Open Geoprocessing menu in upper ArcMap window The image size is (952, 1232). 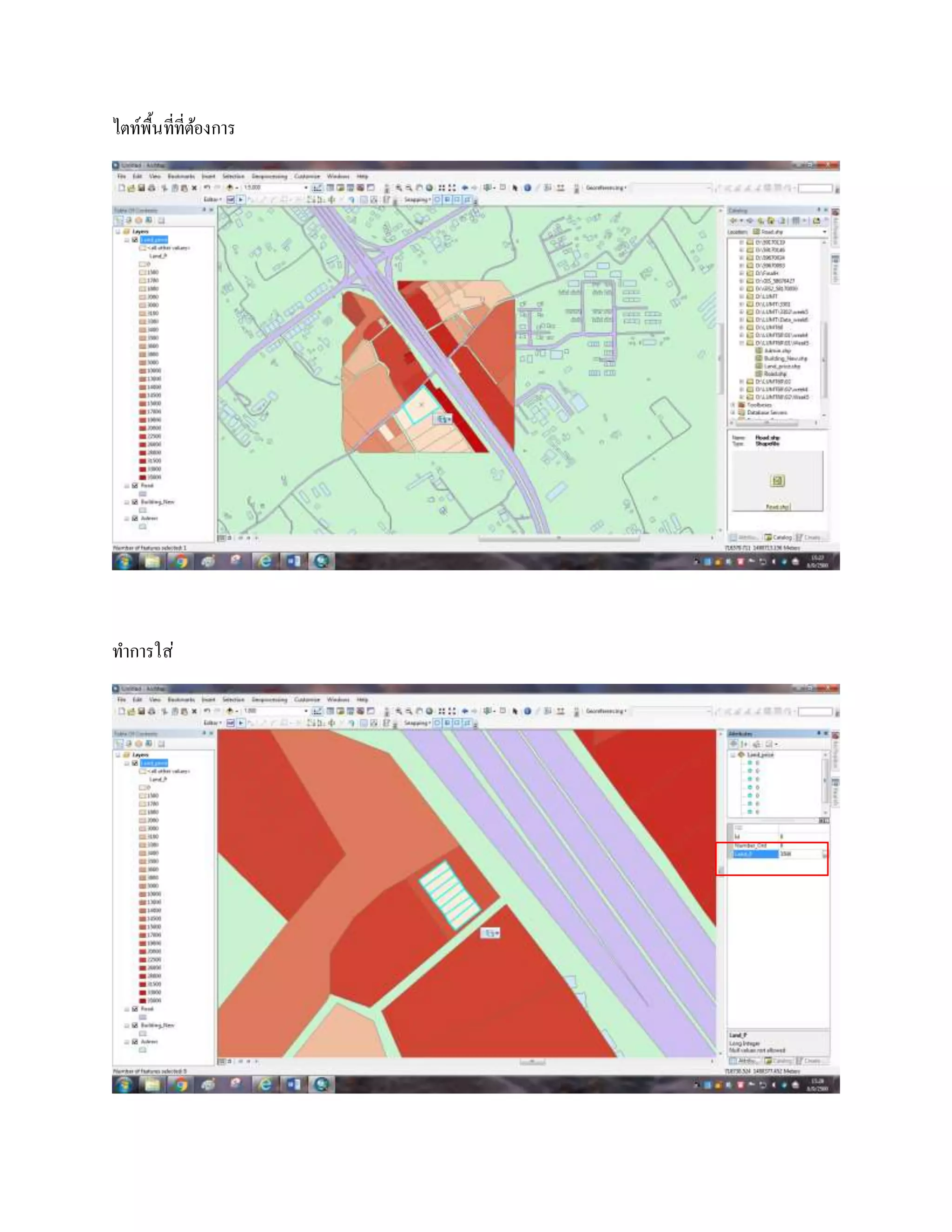point(270,177)
